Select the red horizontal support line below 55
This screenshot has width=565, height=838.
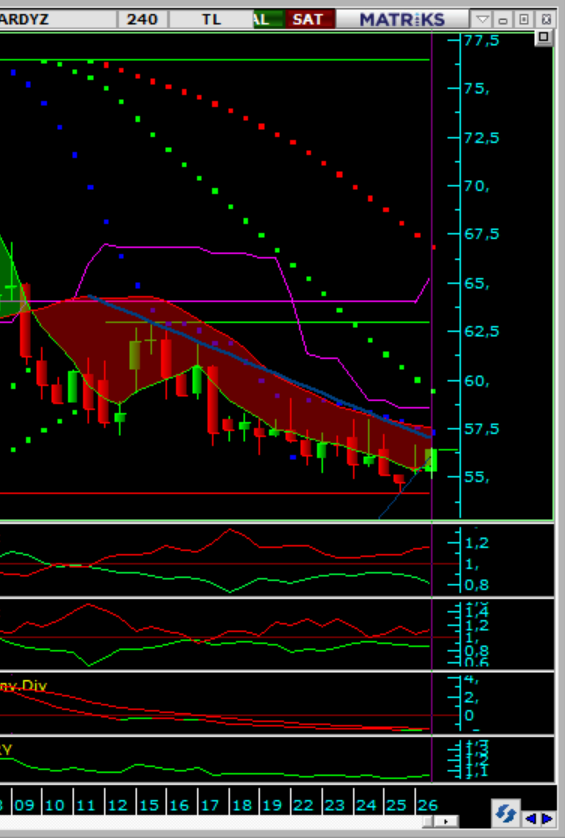214,493
